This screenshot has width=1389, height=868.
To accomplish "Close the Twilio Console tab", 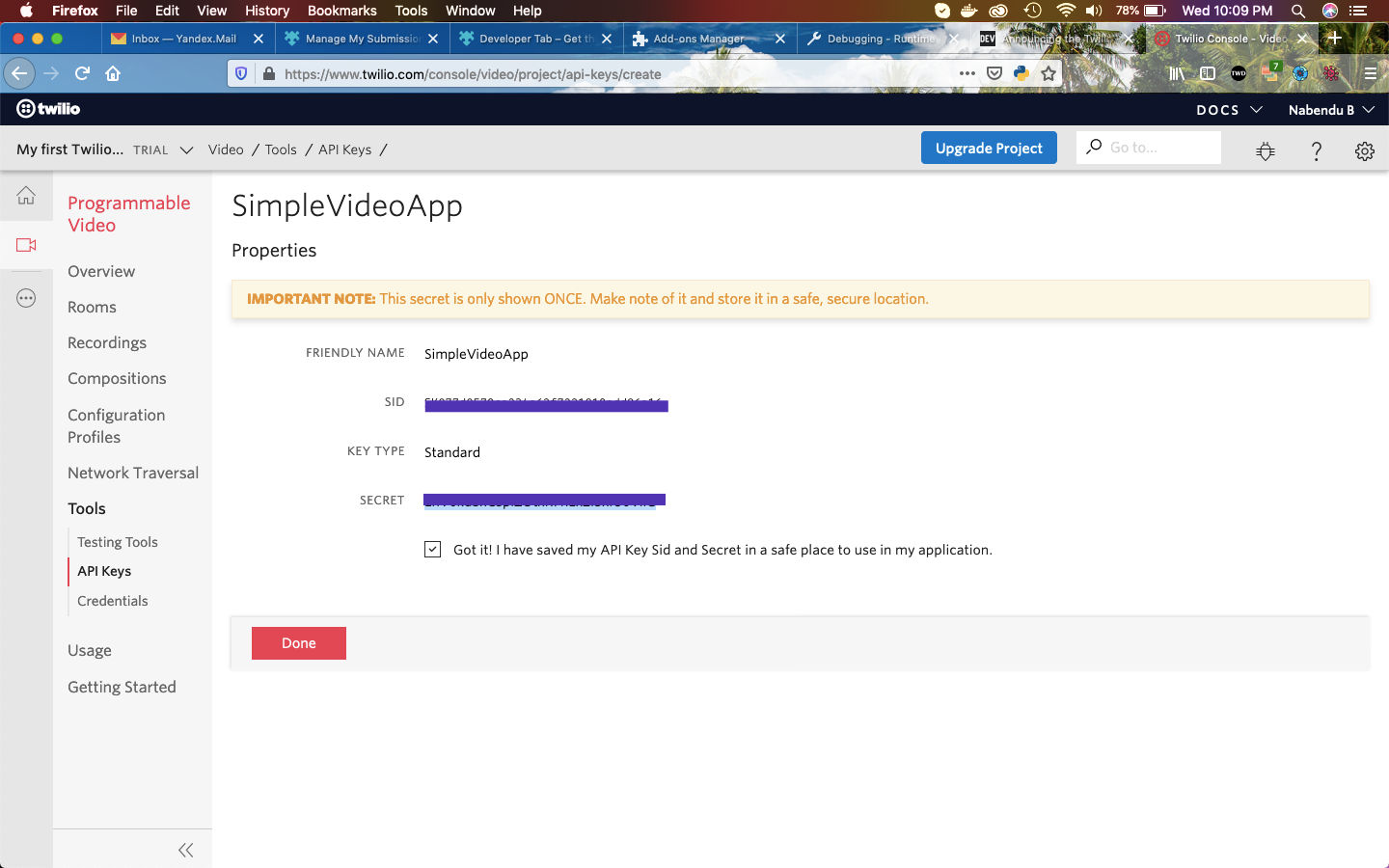I will (1302, 39).
